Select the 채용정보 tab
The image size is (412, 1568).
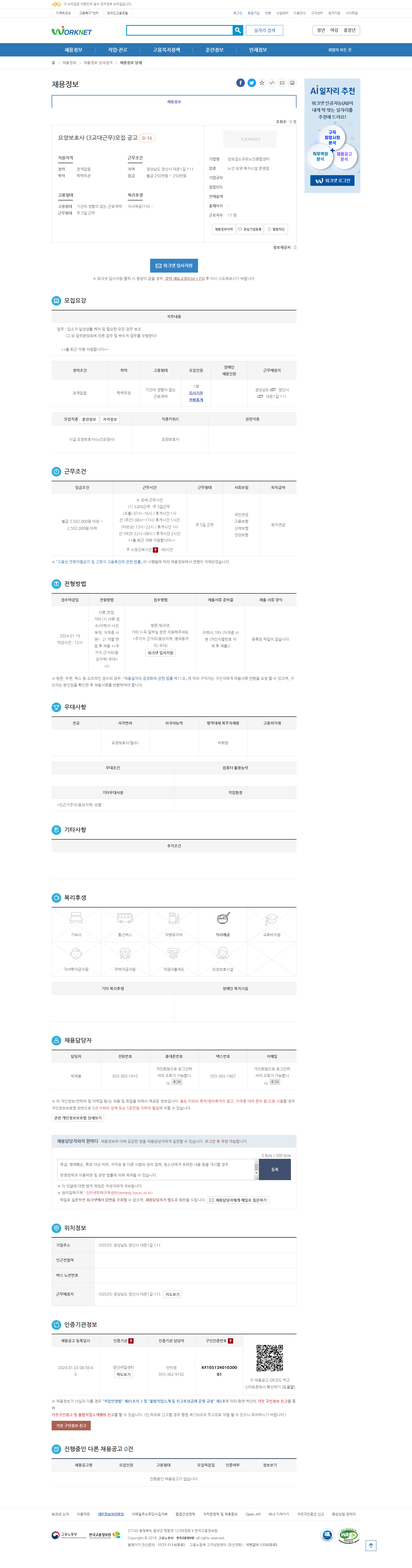174,102
